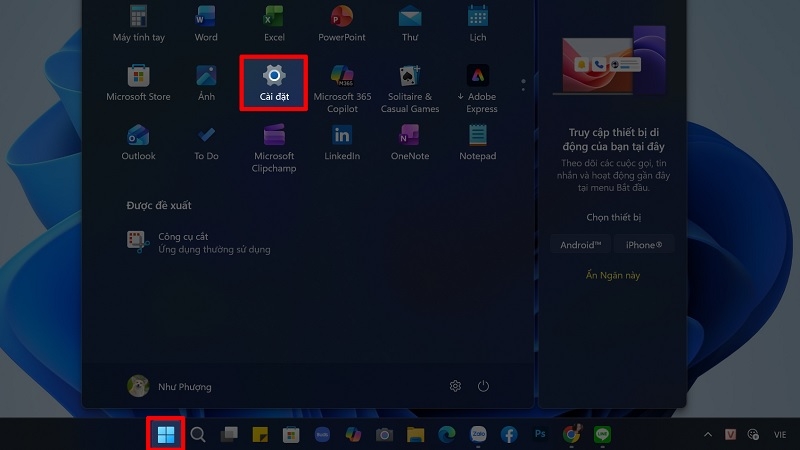Open the Ảnh photos app
Image resolution: width=800 pixels, height=450 pixels.
[206, 83]
